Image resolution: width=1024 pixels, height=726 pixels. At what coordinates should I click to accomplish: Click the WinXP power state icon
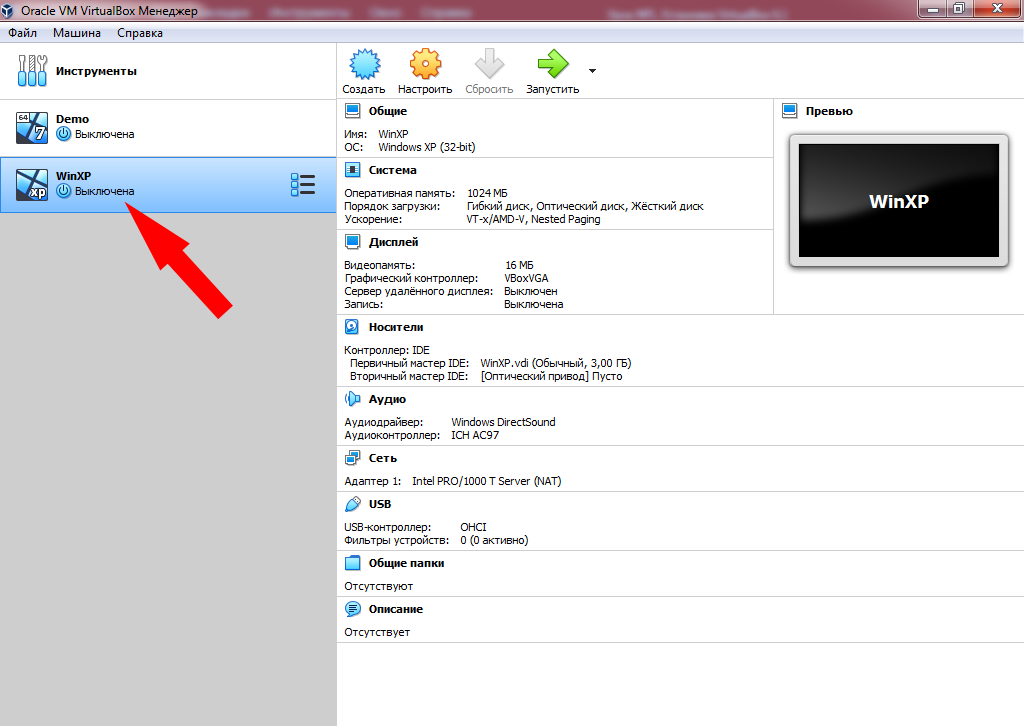pos(63,191)
